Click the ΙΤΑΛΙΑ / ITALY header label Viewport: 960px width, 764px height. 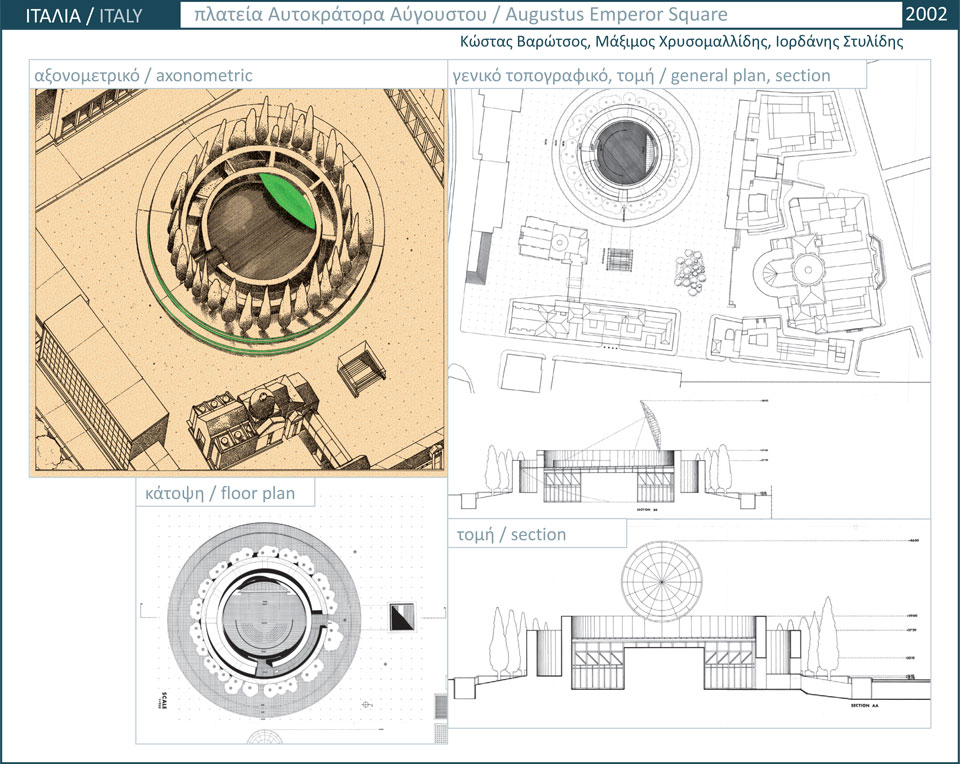coord(84,15)
